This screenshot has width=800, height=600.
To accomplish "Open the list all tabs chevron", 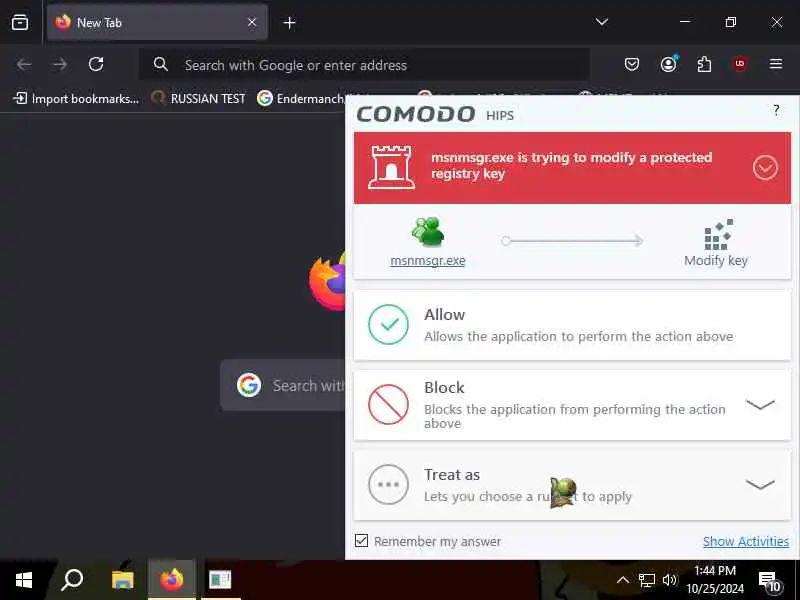I will click(602, 22).
